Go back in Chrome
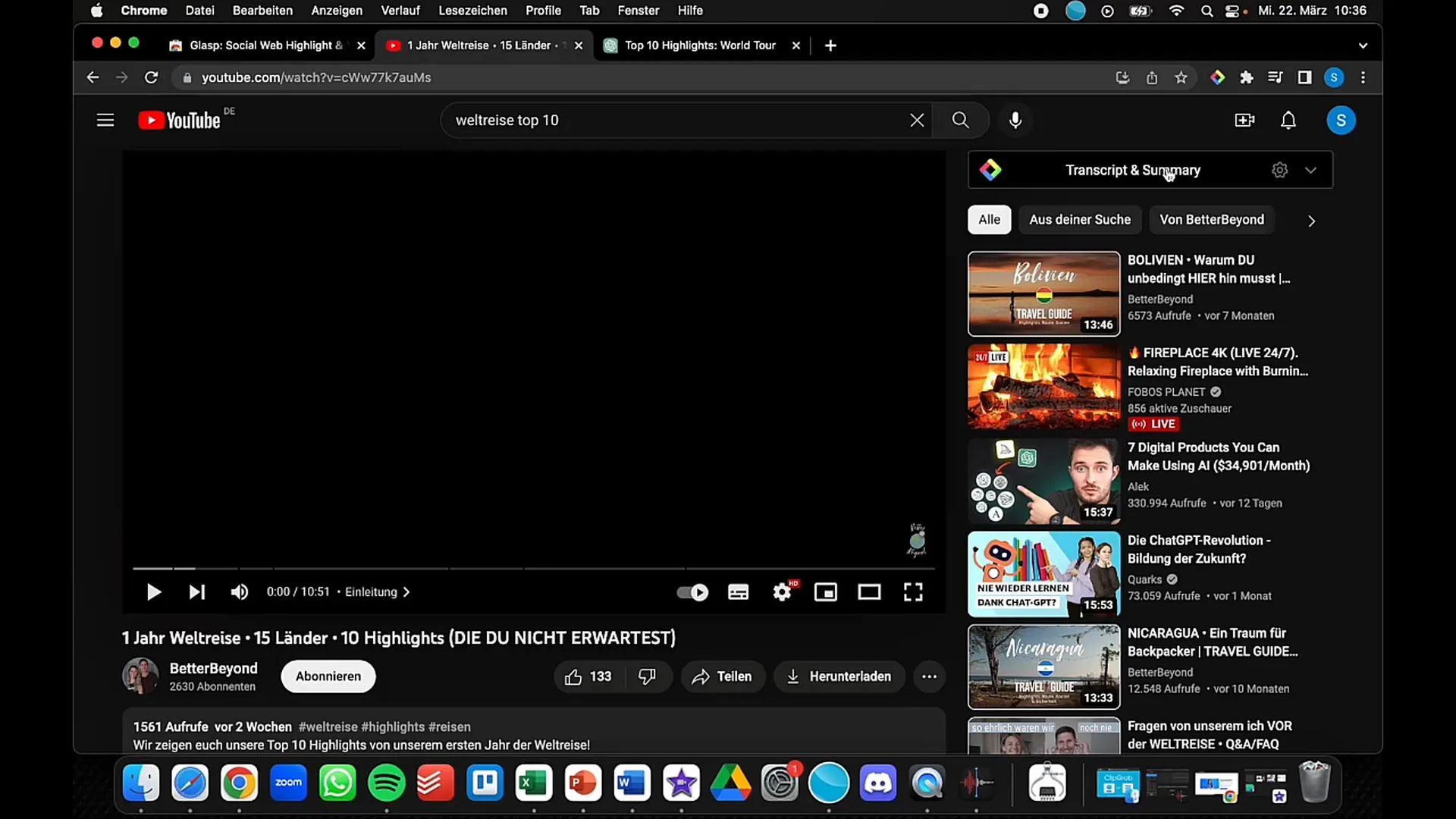1456x819 pixels. (x=93, y=77)
